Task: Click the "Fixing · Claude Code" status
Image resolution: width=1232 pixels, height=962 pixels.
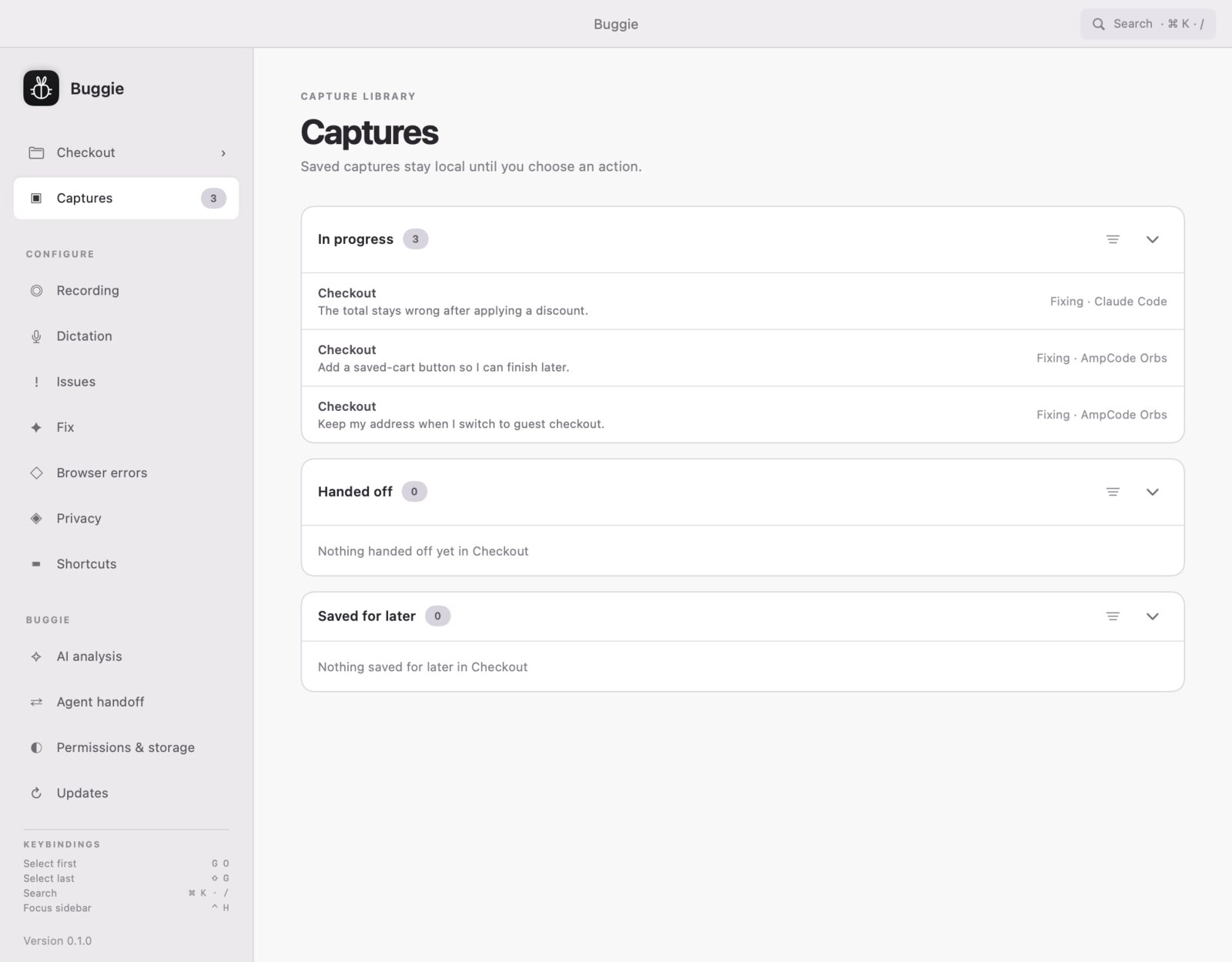Action: 1108,302
